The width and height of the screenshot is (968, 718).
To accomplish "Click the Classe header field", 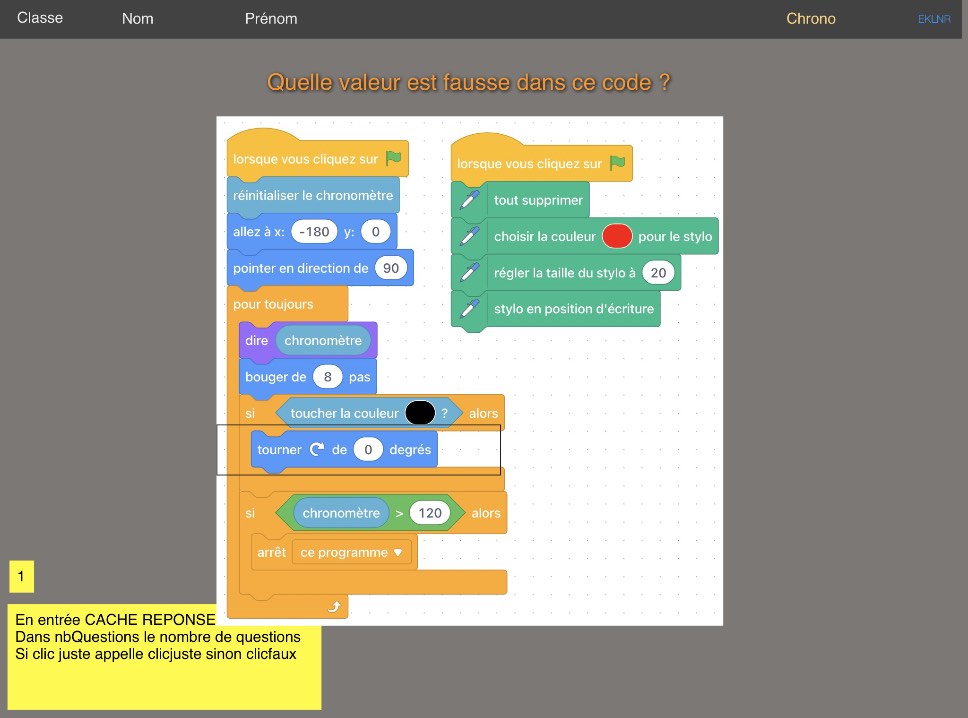I will [x=40, y=18].
